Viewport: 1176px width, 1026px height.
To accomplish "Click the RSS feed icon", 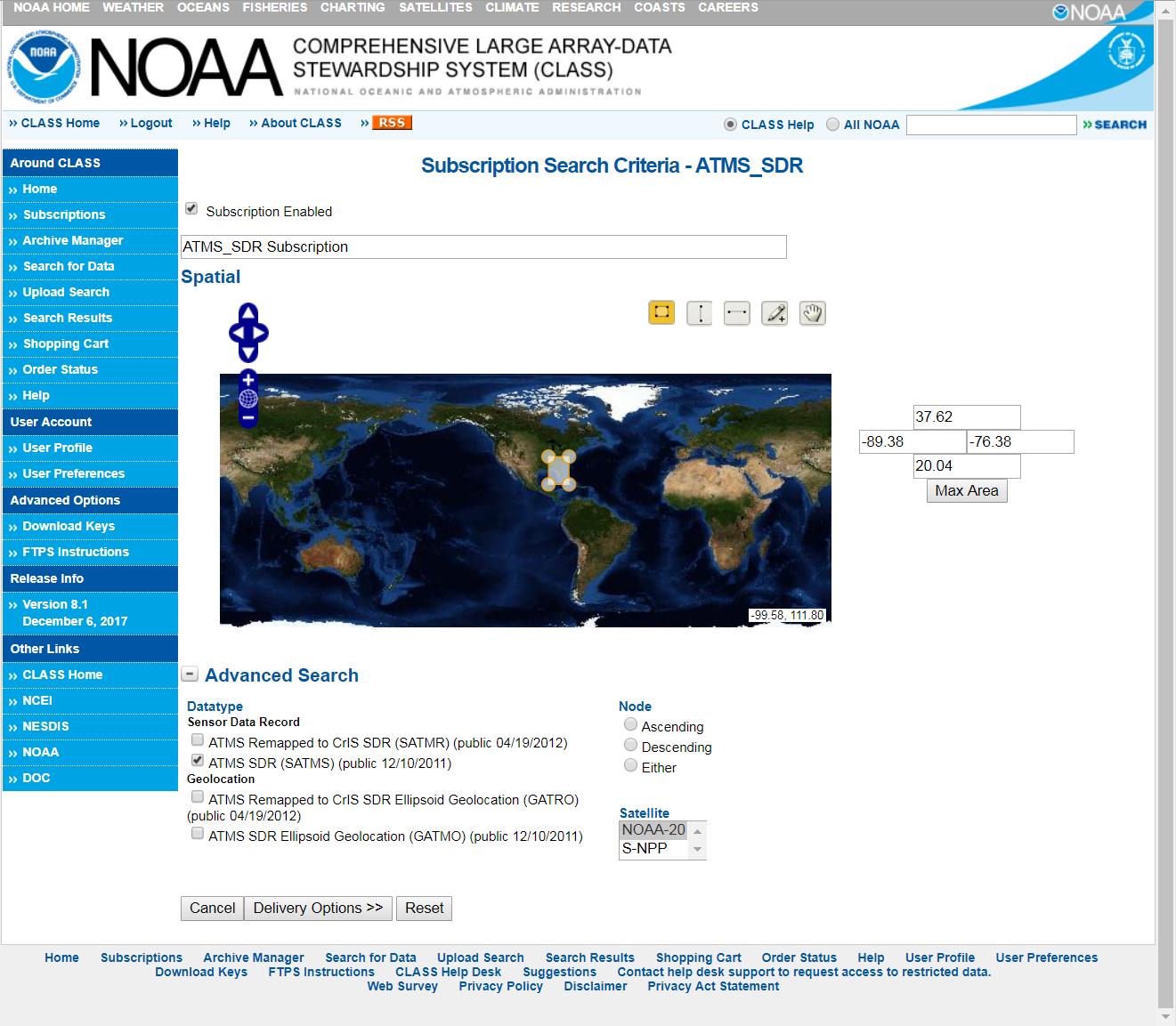I will click(392, 123).
